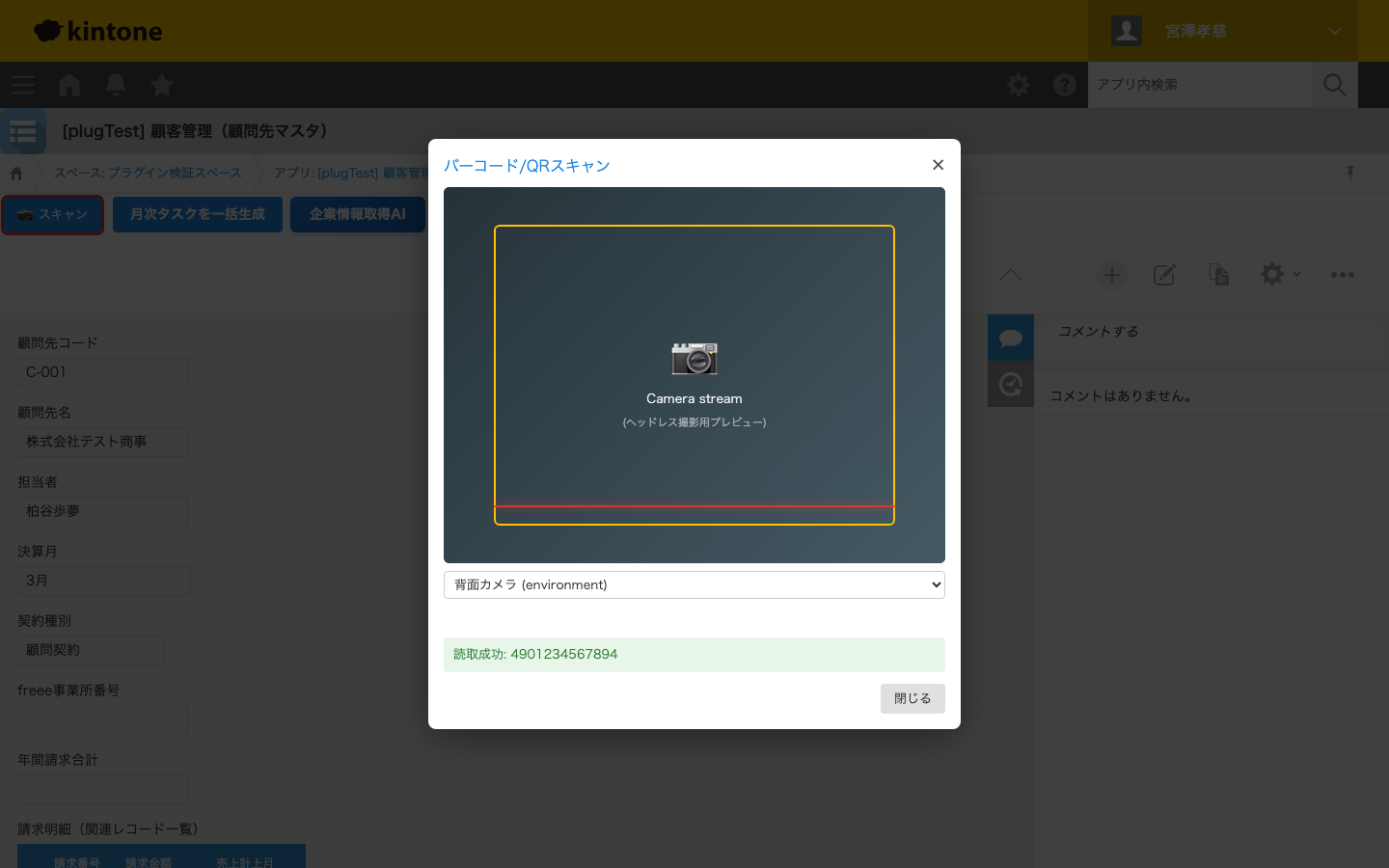Switch to the change history tab icon

[1011, 384]
